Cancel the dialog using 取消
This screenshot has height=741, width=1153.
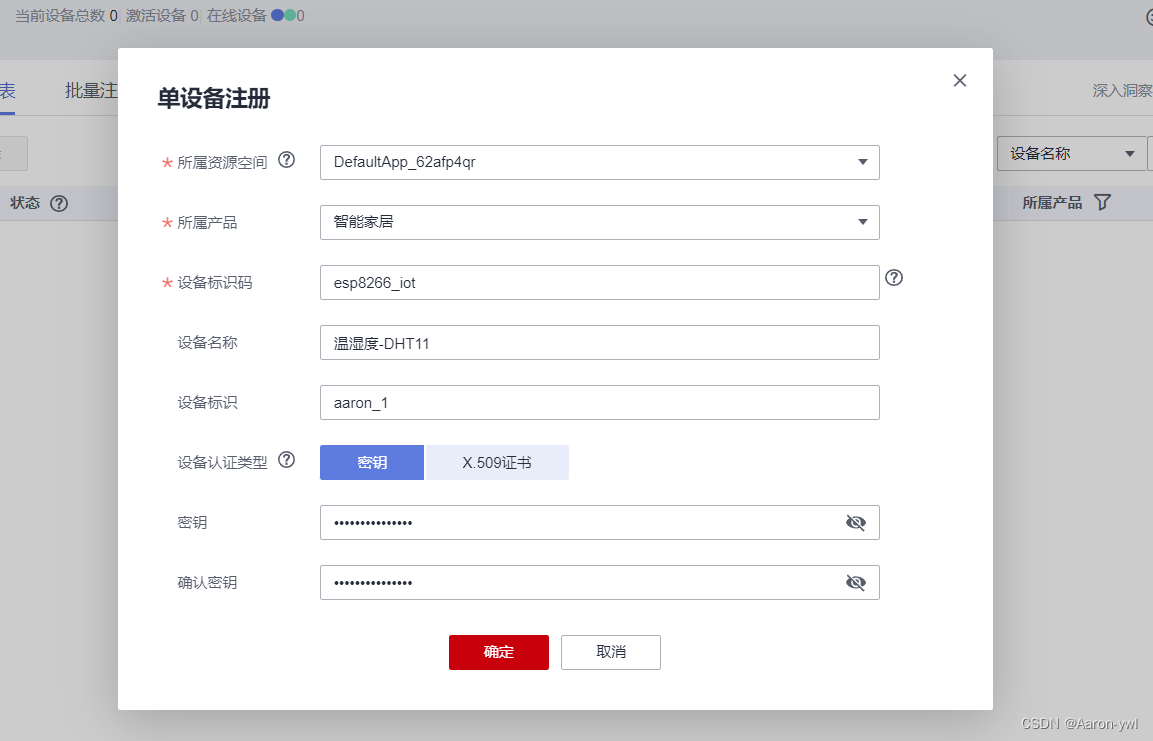610,652
